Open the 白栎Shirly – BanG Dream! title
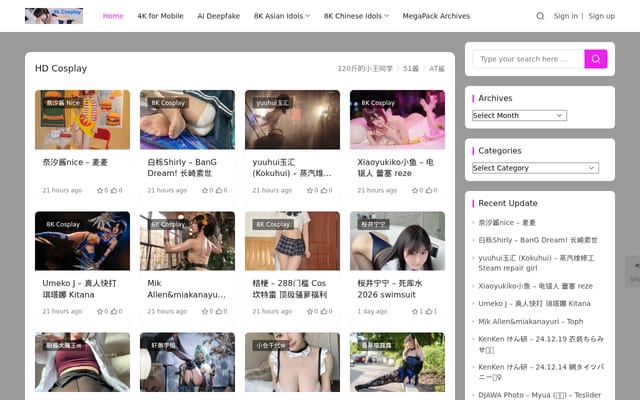Viewport: 640px width, 400px height. (182, 167)
